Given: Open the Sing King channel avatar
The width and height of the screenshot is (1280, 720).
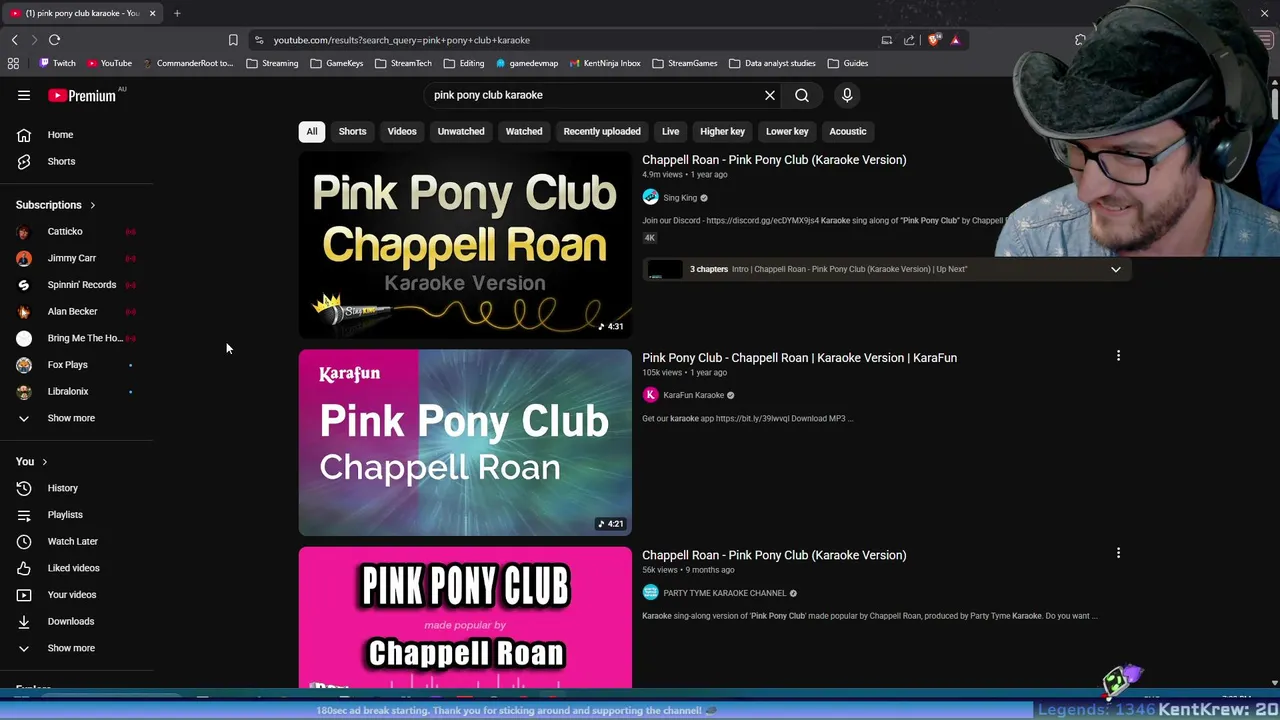Looking at the screenshot, I should point(650,197).
